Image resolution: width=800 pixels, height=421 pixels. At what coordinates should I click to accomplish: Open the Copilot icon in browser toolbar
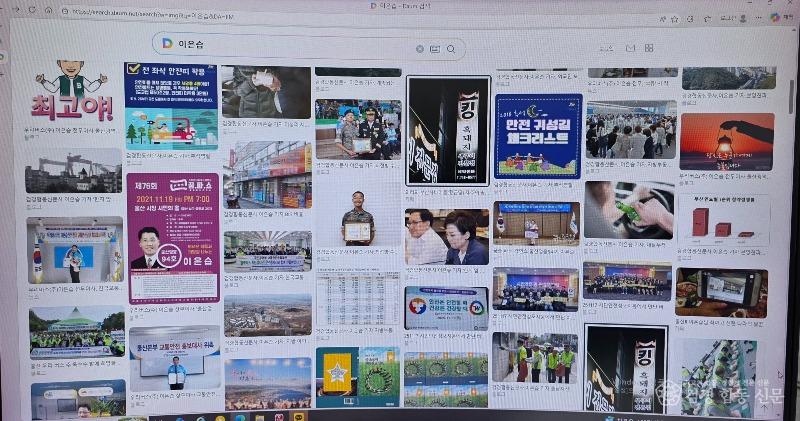(x=775, y=17)
